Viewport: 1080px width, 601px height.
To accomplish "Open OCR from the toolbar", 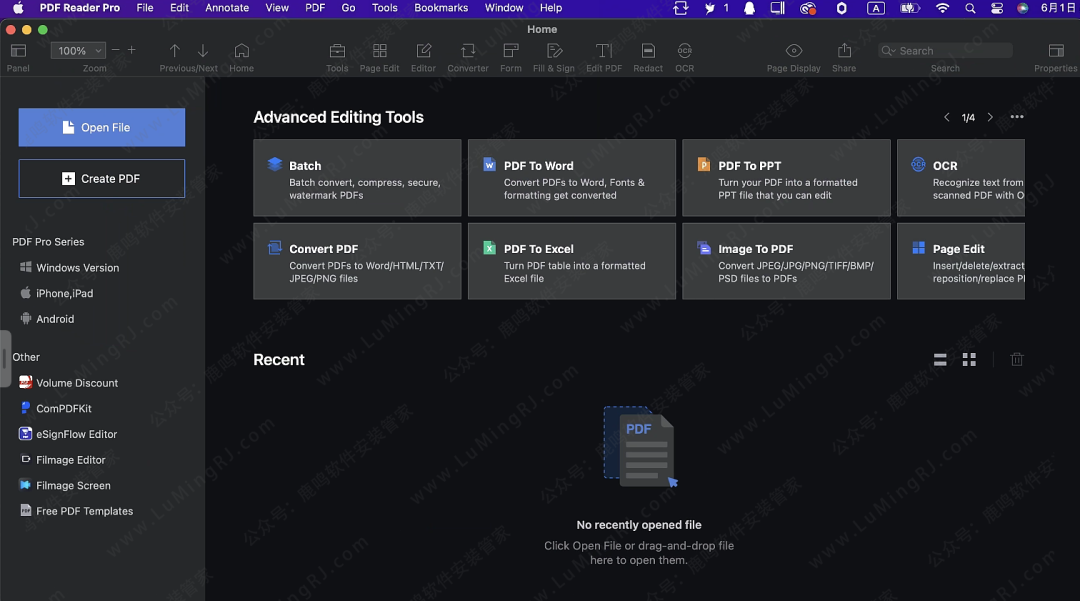I will tap(684, 51).
